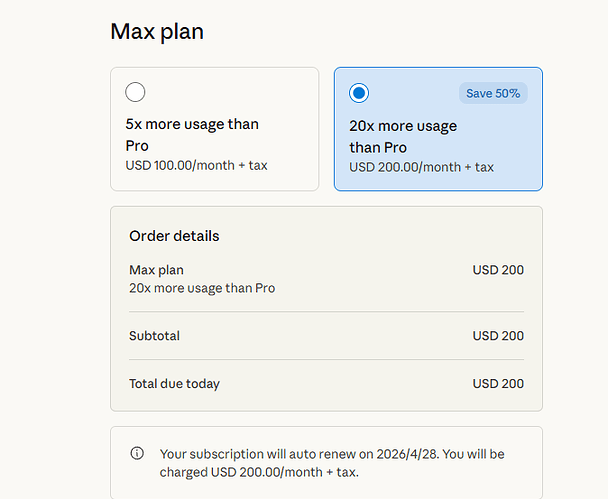This screenshot has height=499, width=608.
Task: Click the Total due today label
Action: [x=174, y=384]
